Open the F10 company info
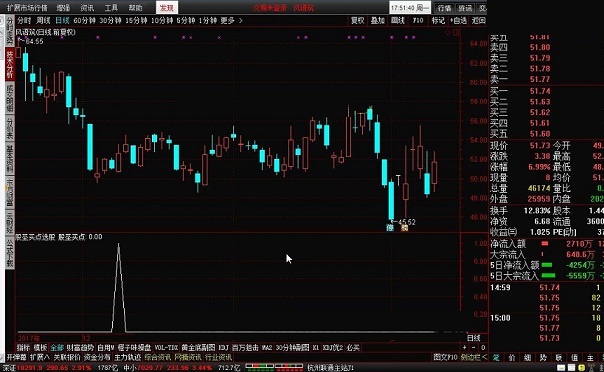 418,20
